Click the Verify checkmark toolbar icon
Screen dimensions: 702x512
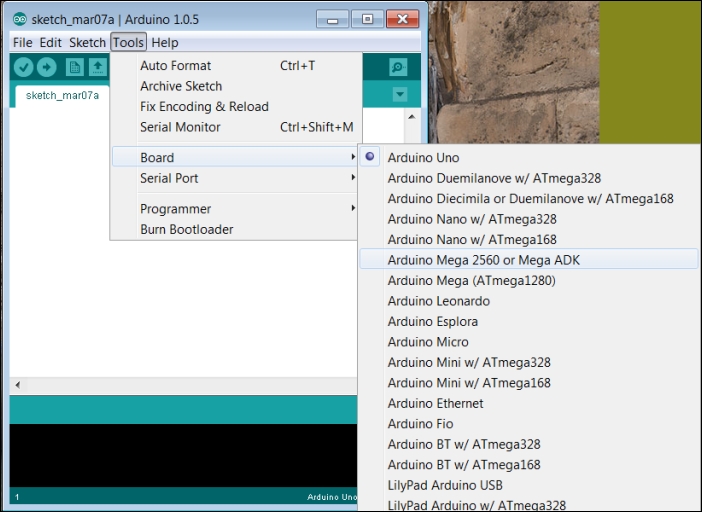coord(23,68)
